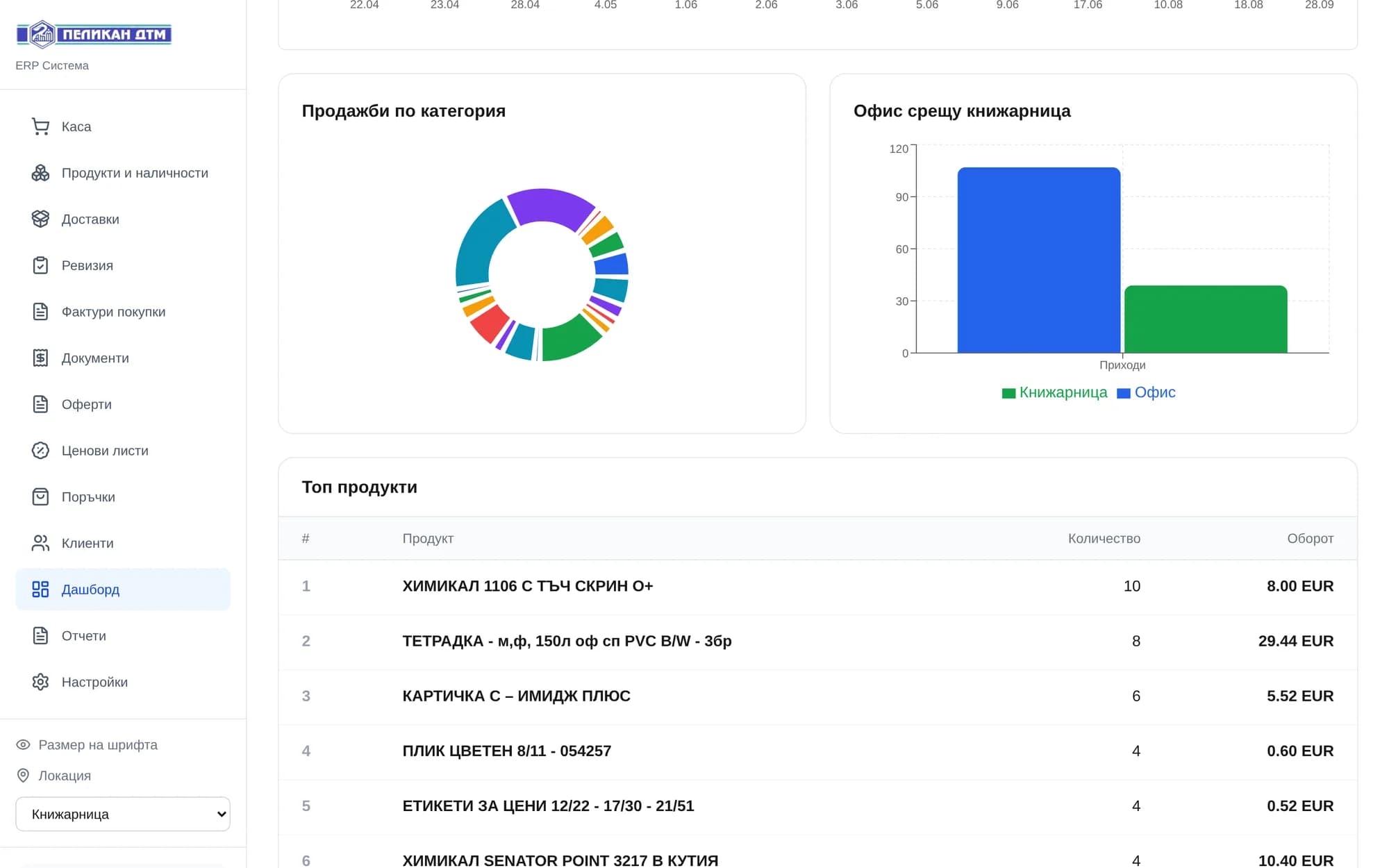
Task: Click the Пеликан ДТМ logo
Action: tap(94, 34)
